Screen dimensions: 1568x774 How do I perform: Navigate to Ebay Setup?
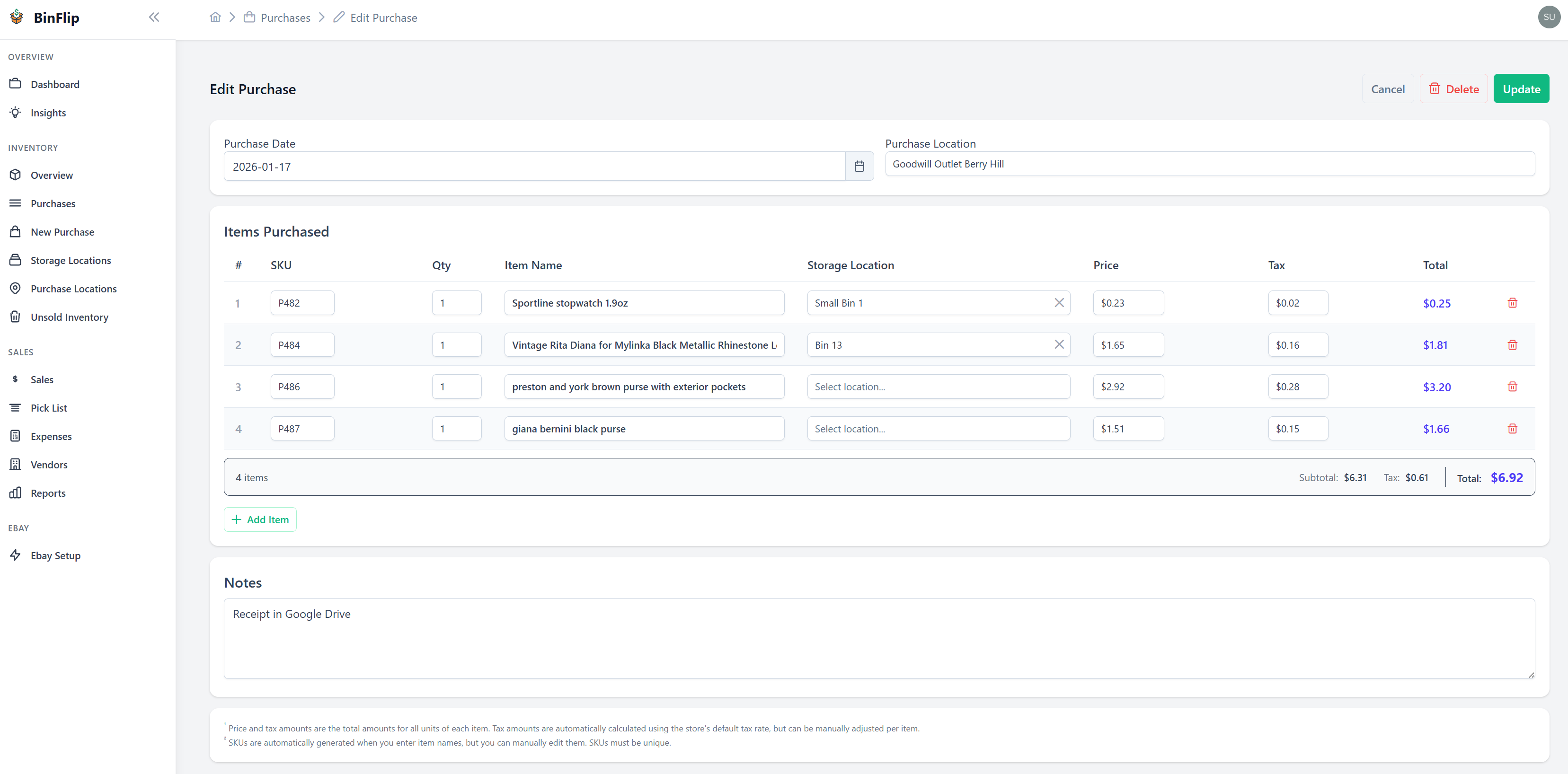coord(55,555)
